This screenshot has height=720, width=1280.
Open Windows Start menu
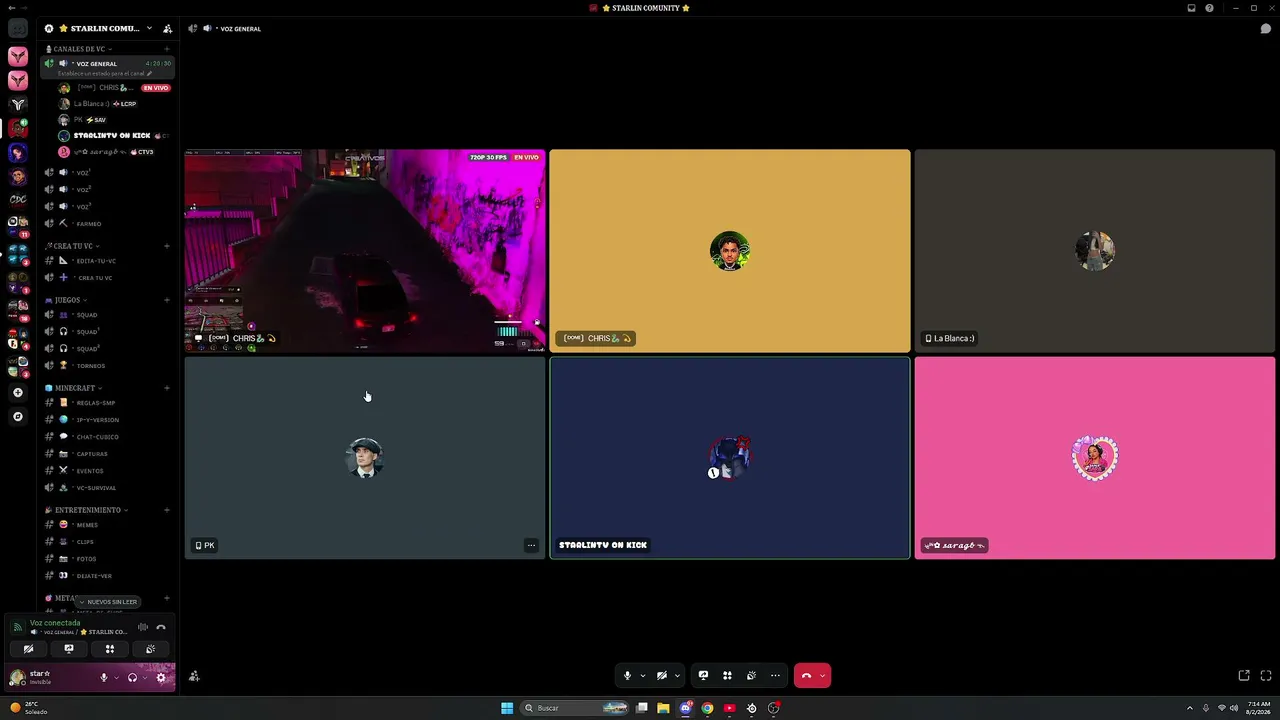(x=507, y=708)
